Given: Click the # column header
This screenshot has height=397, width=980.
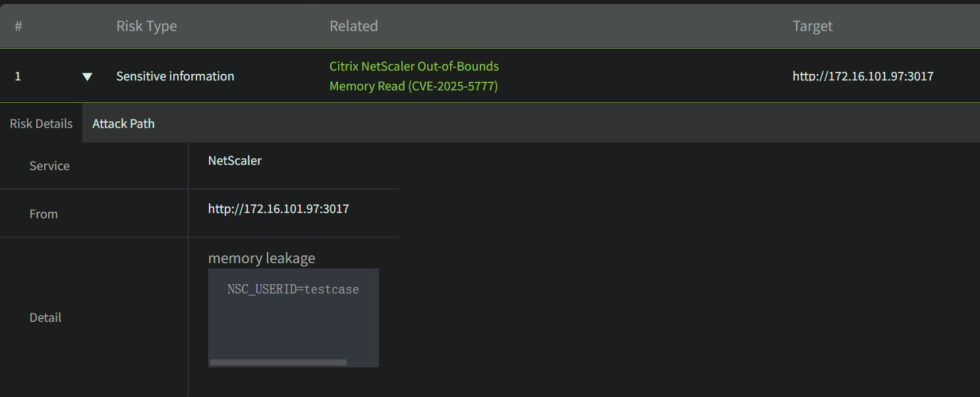Looking at the screenshot, I should coord(18,26).
